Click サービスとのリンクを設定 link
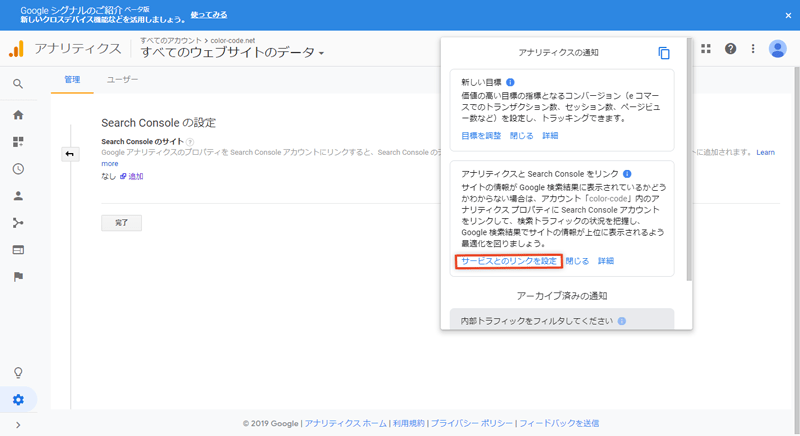800x436 pixels. (x=509, y=261)
